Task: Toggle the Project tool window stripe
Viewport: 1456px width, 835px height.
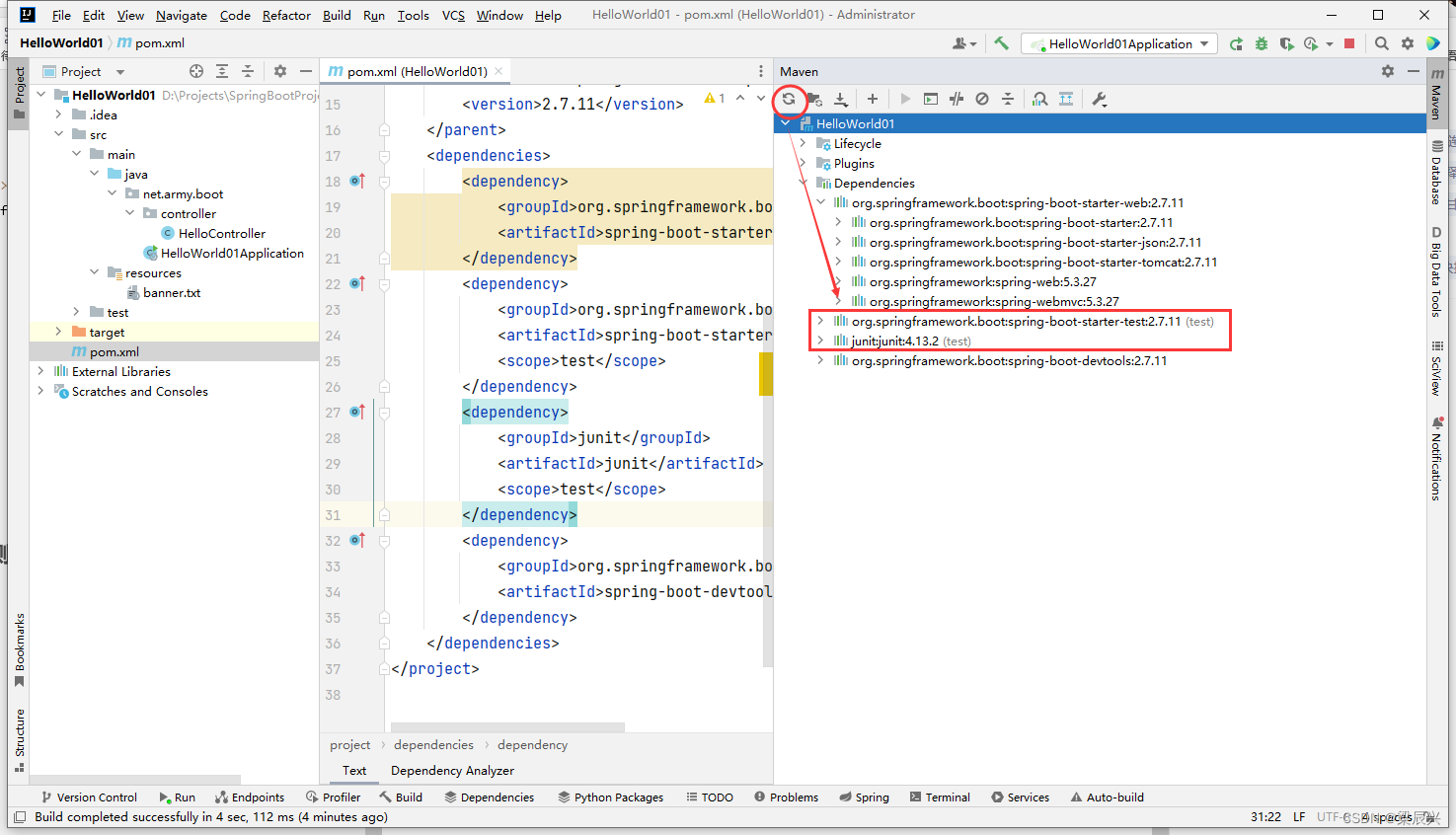Action: pyautogui.click(x=19, y=94)
